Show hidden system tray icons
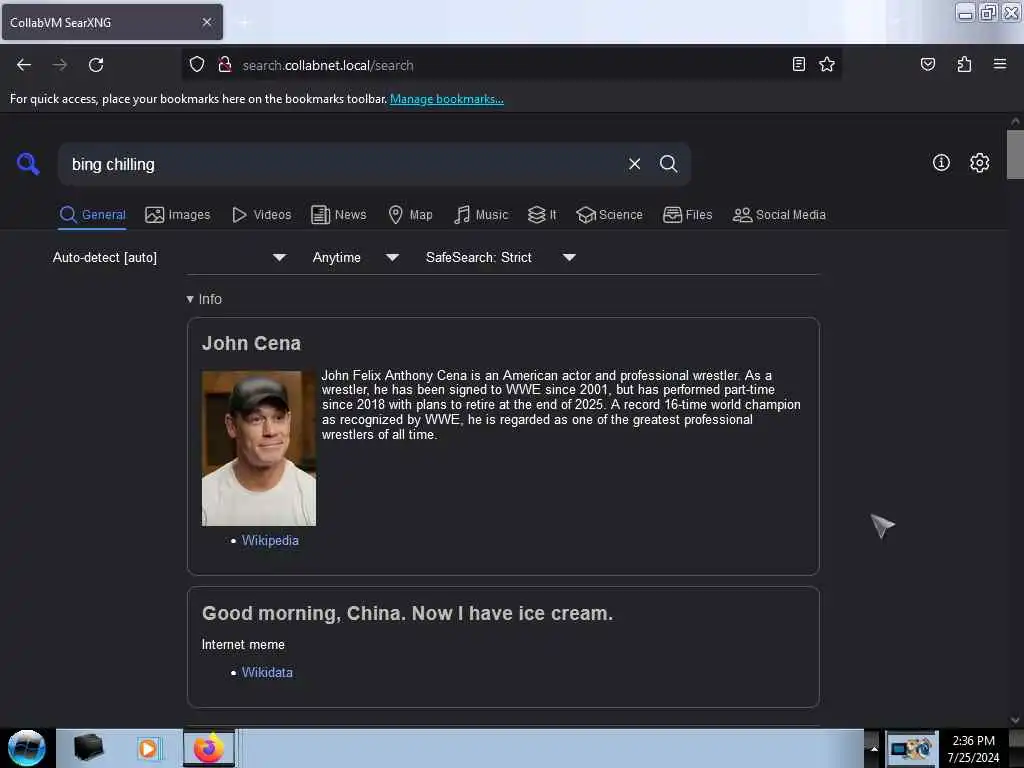The height and width of the screenshot is (768, 1024). tap(873, 748)
